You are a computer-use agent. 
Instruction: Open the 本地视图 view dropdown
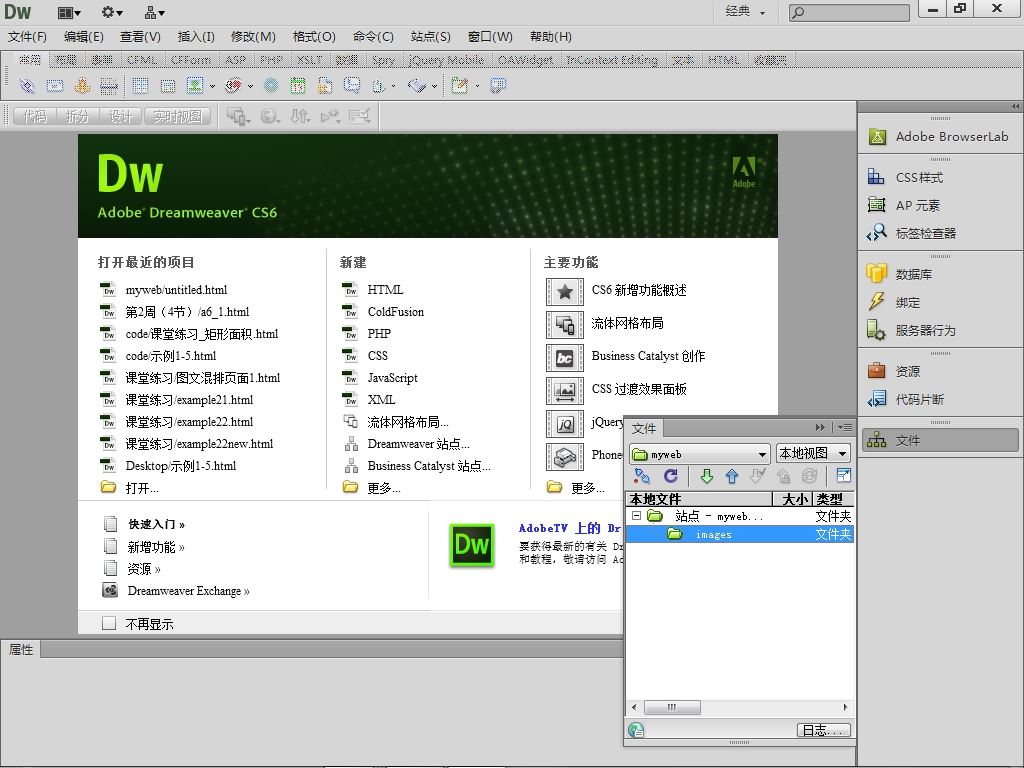[x=814, y=453]
